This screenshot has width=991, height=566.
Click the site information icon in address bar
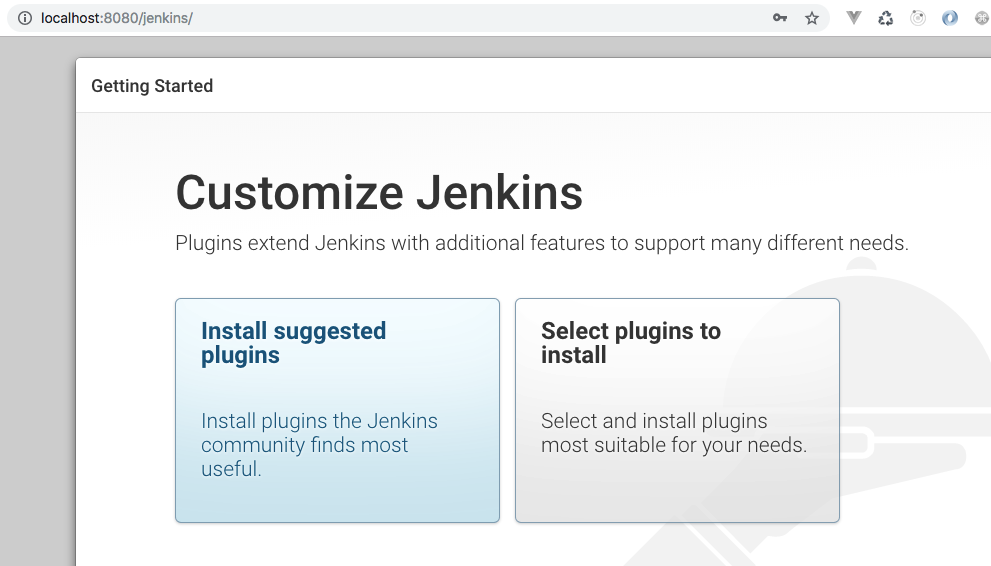tap(25, 18)
